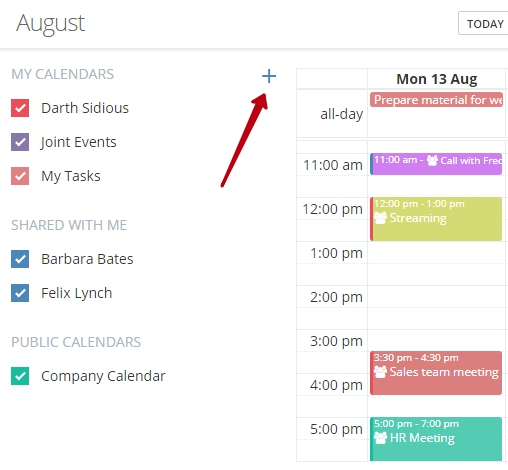Add a new calendar with plus icon
Viewport: 508px width, 470px height.
point(269,76)
